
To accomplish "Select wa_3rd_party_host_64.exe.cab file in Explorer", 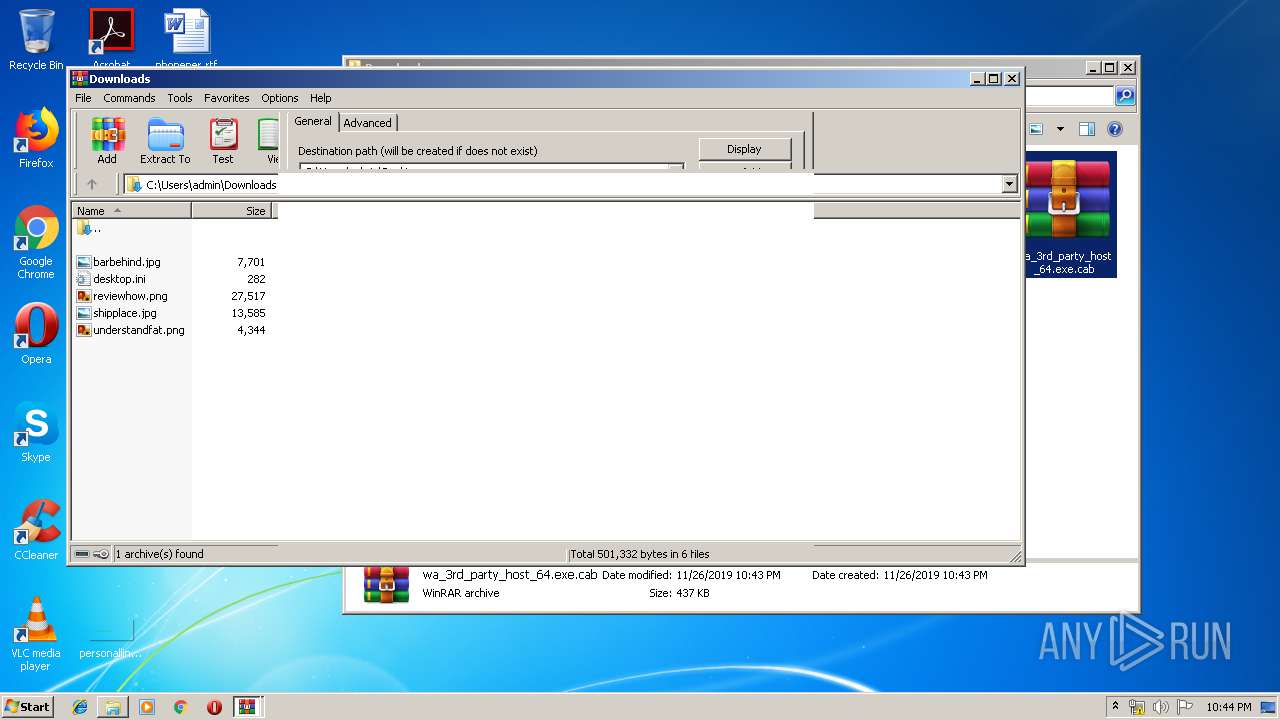I will click(x=1069, y=214).
